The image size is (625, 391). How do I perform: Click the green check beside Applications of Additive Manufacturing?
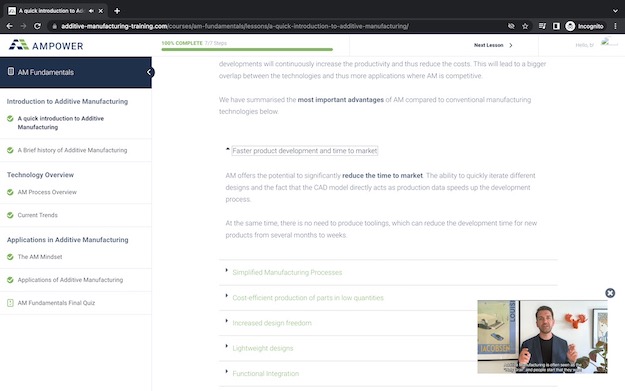10,280
